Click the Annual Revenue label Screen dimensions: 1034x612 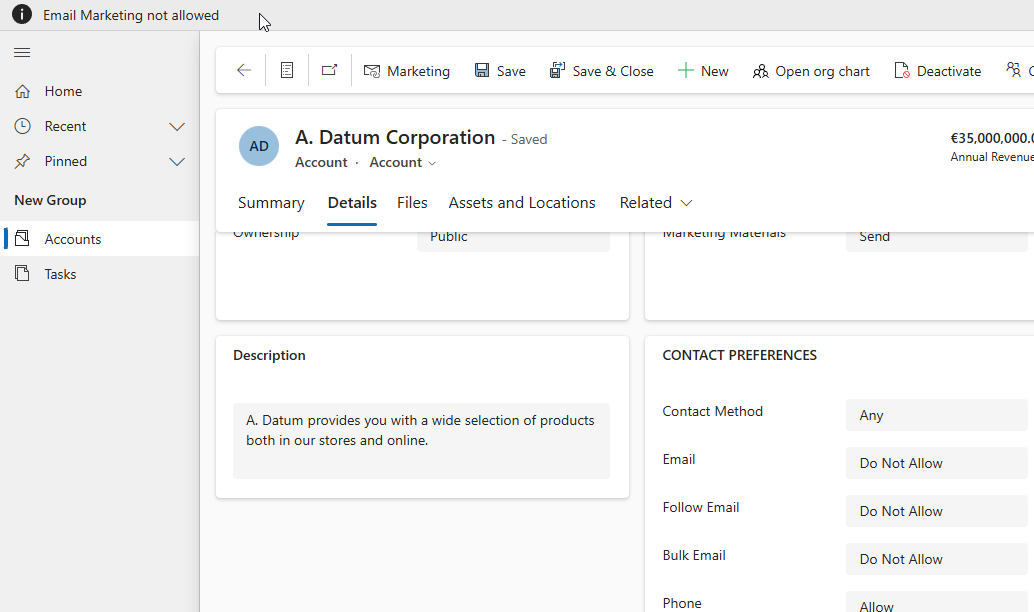pos(992,157)
